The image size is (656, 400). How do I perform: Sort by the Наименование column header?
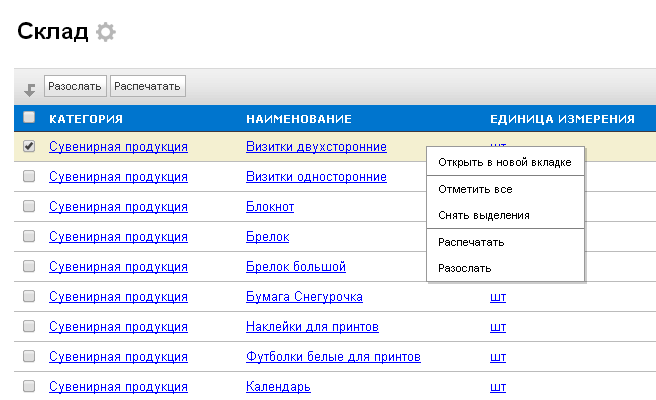(298, 119)
